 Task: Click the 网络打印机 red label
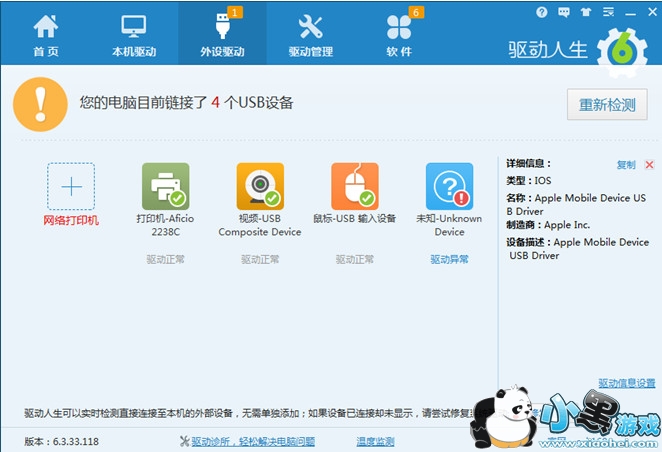pos(71,220)
